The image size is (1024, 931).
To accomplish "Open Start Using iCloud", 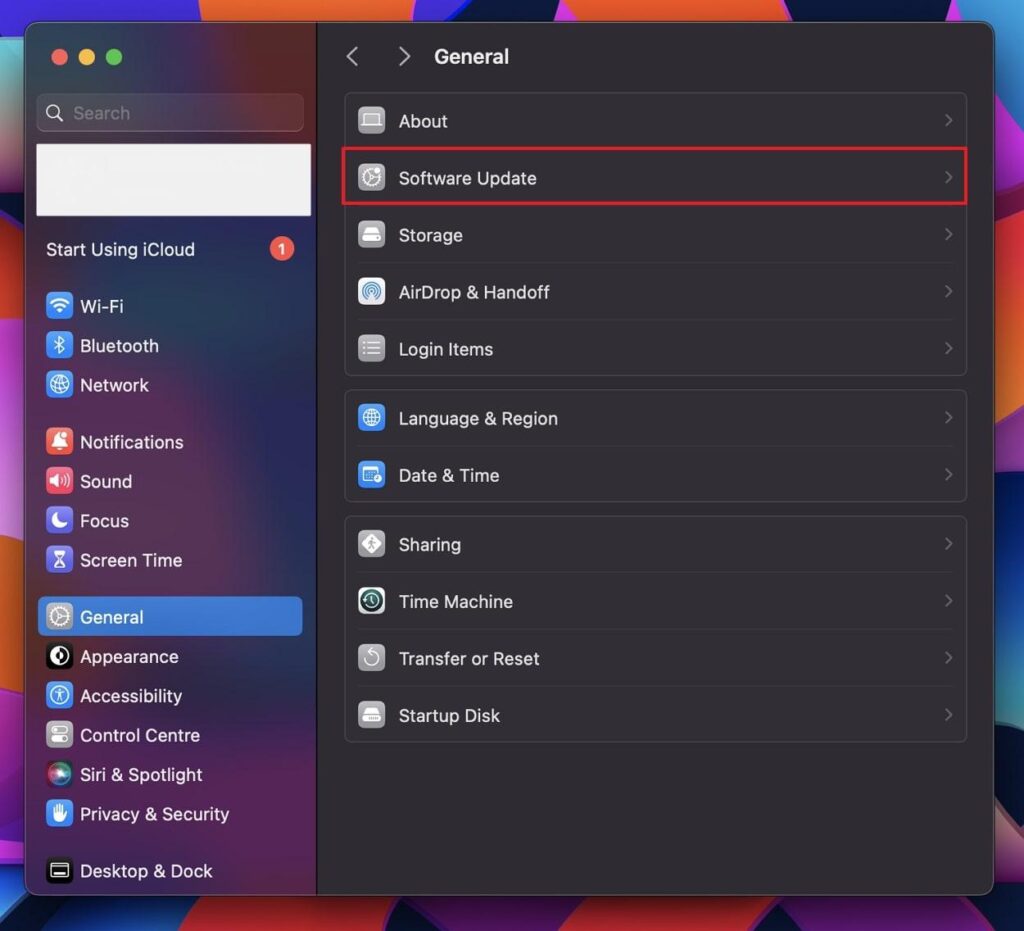I will pyautogui.click(x=120, y=249).
